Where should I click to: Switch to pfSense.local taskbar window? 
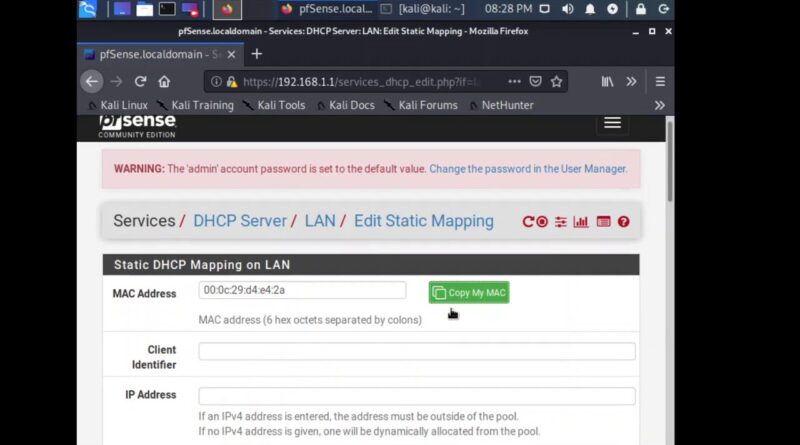click(327, 9)
